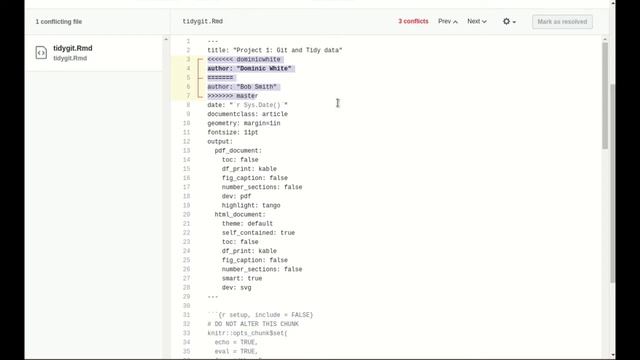Click line 'smart: true' neighbor 'number_sections: false' on line 26
Viewport: 640px width, 360px height.
262,269
